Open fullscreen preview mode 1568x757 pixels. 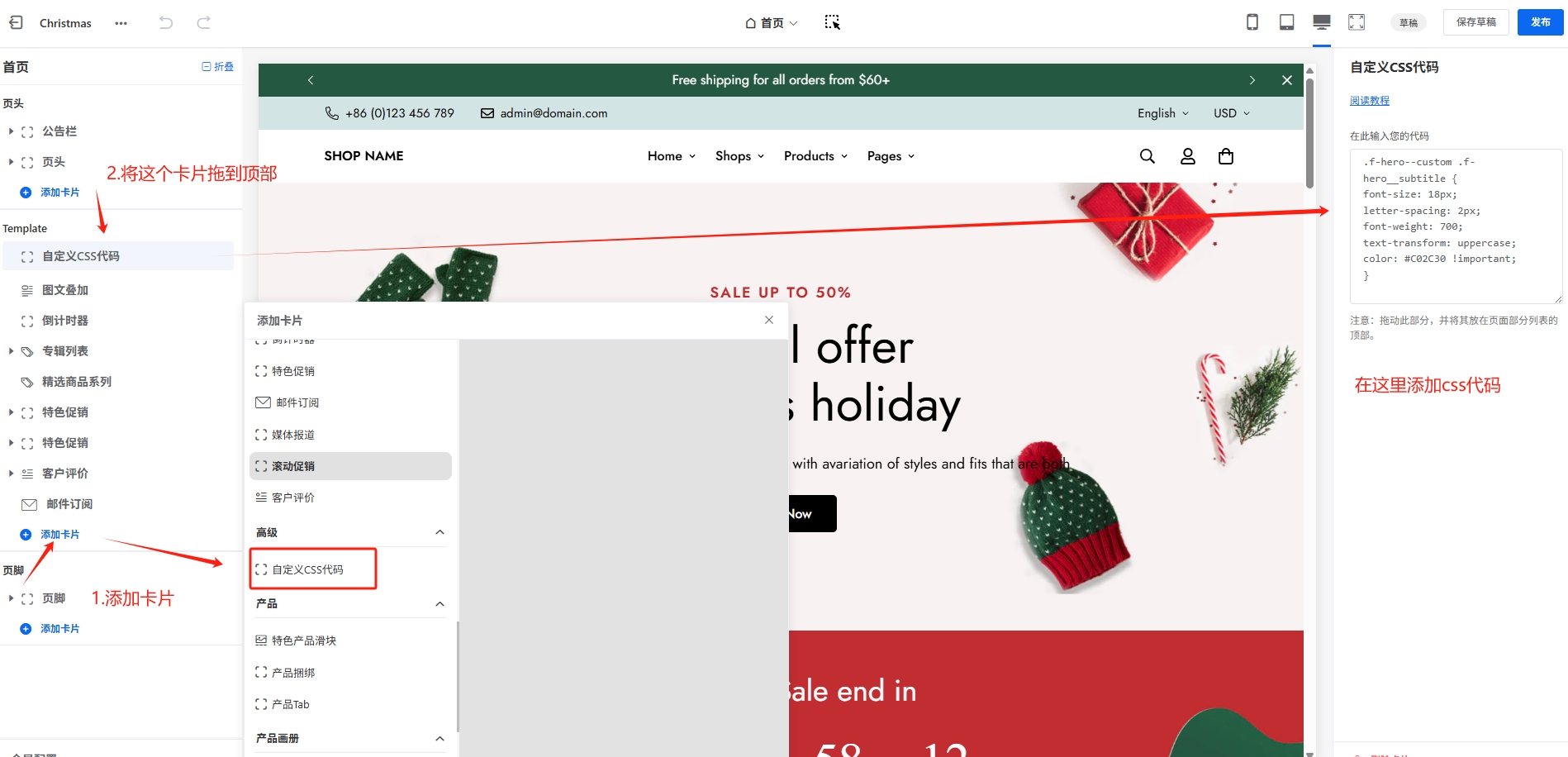pos(1357,22)
